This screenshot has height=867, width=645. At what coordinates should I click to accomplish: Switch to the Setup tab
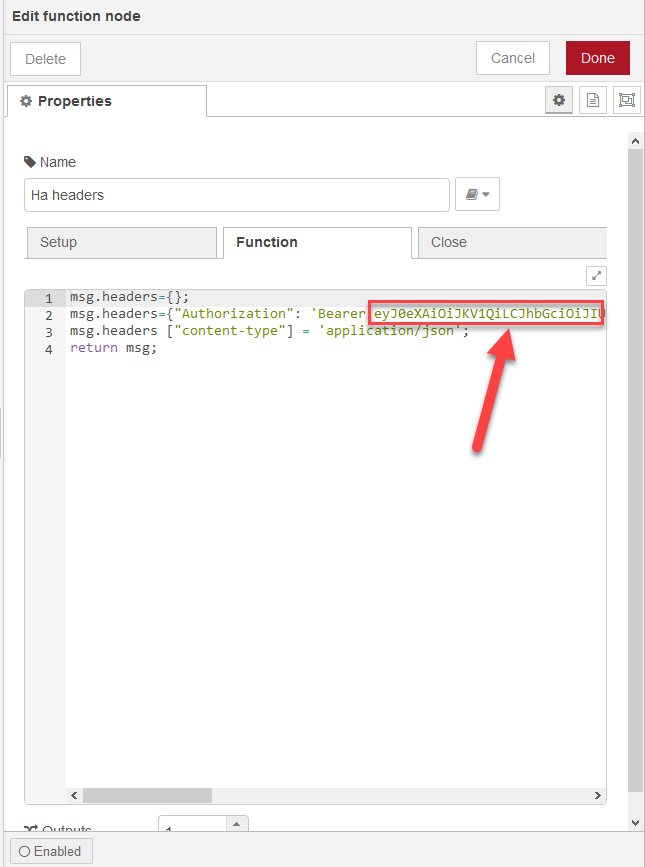tap(120, 243)
